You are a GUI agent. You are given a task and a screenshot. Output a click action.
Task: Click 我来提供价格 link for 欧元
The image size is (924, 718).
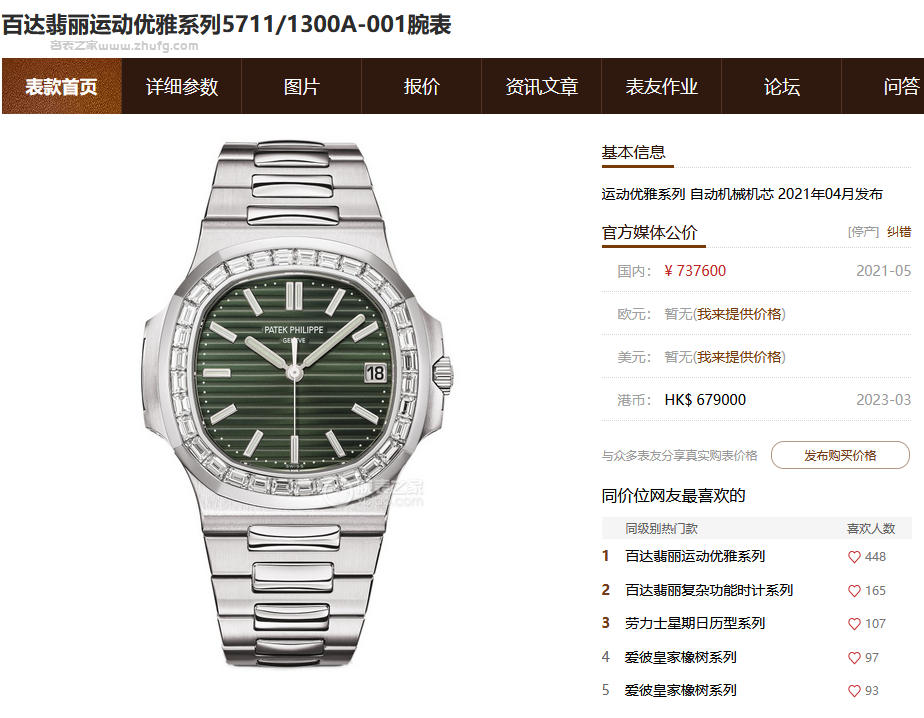(x=739, y=314)
